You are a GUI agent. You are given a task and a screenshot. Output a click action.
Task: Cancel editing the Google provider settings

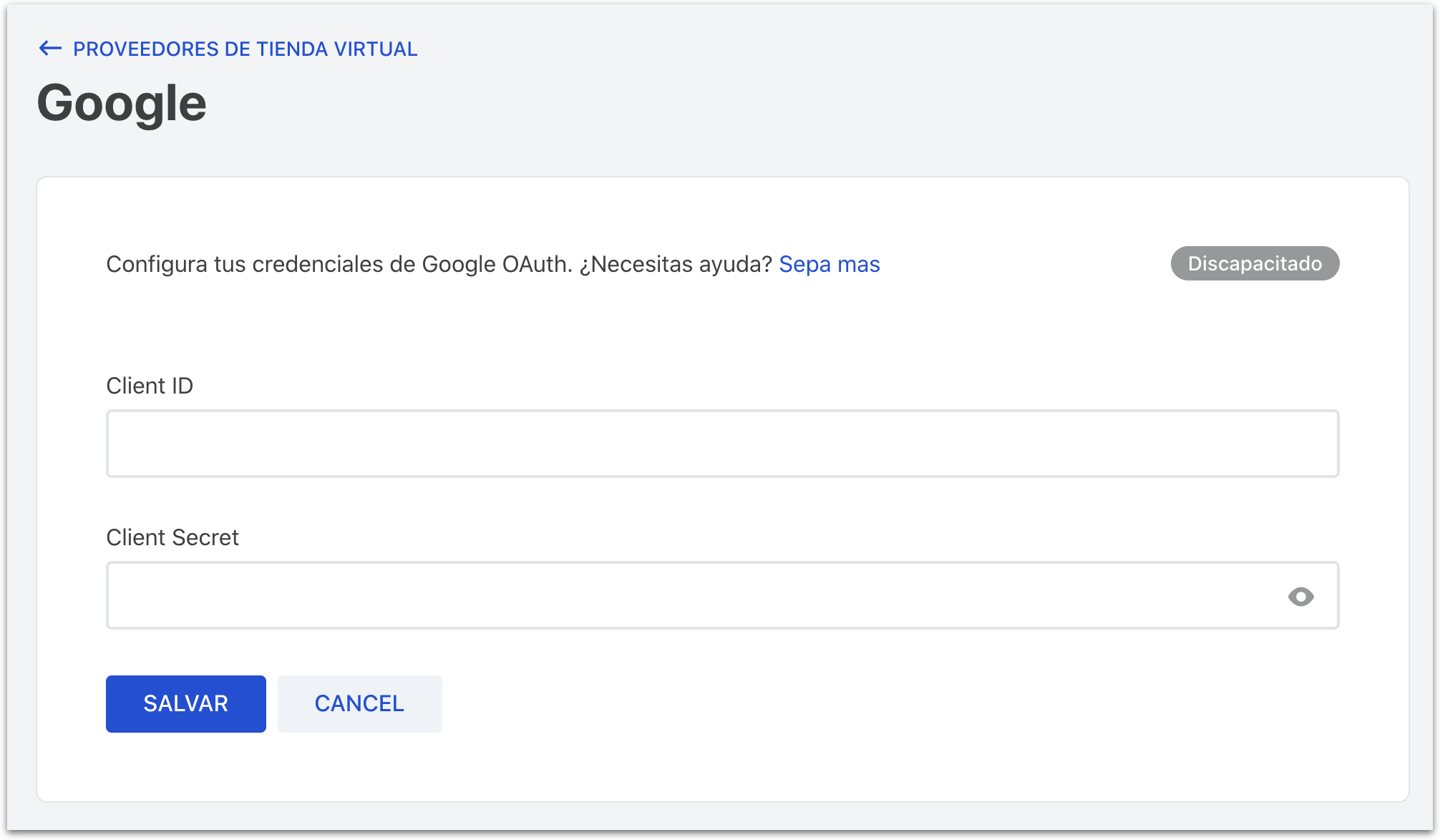[x=359, y=703]
